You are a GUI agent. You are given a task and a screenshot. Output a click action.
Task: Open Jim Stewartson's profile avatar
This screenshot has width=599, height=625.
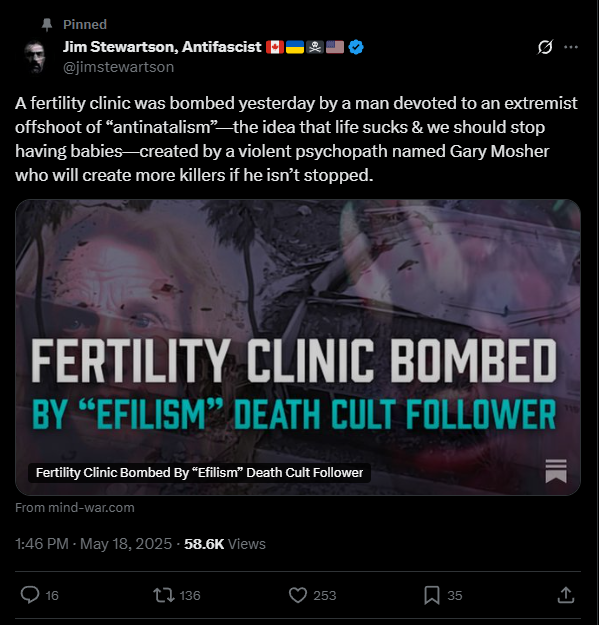coord(34,57)
